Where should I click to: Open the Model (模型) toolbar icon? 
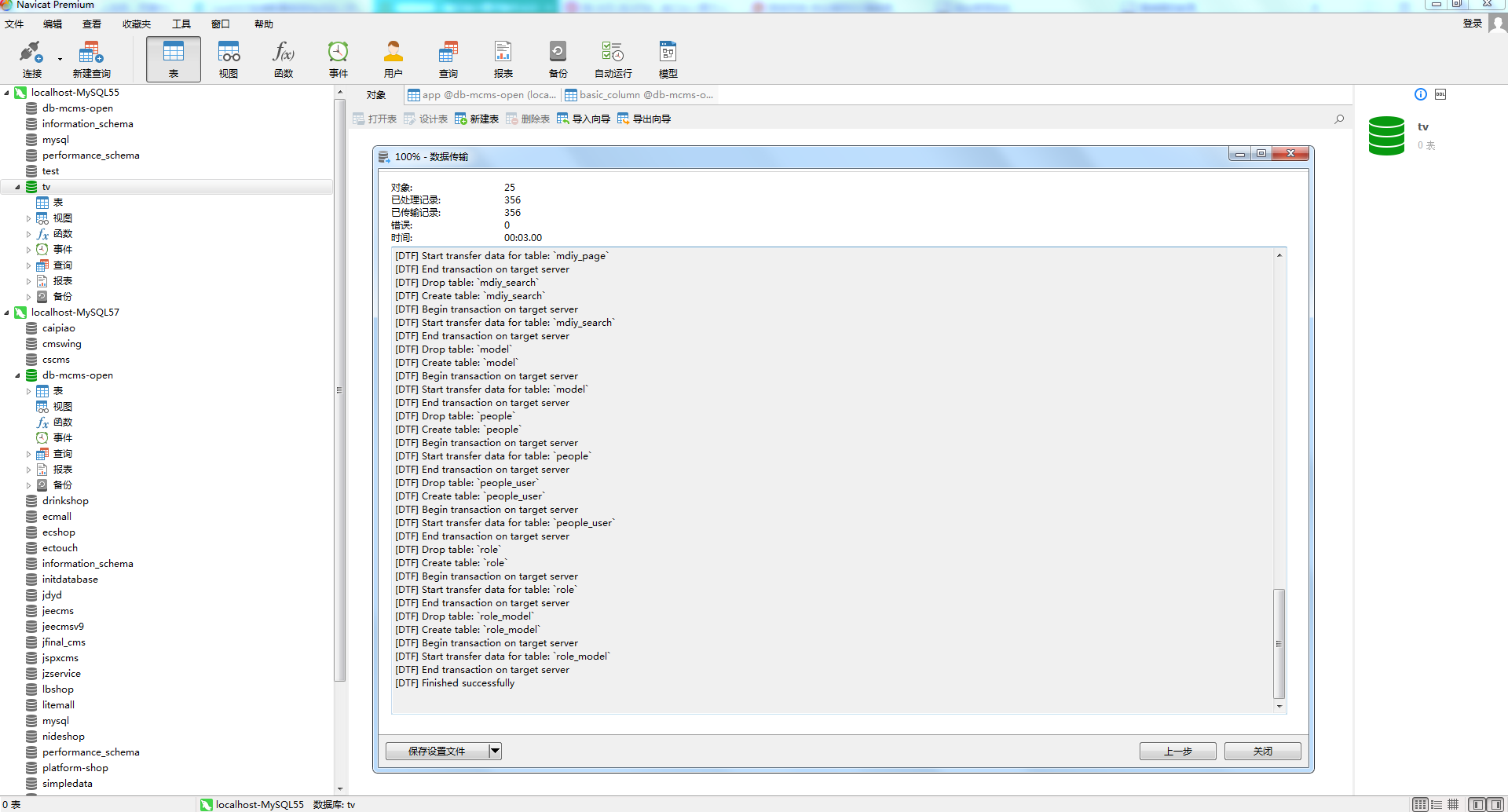(668, 60)
